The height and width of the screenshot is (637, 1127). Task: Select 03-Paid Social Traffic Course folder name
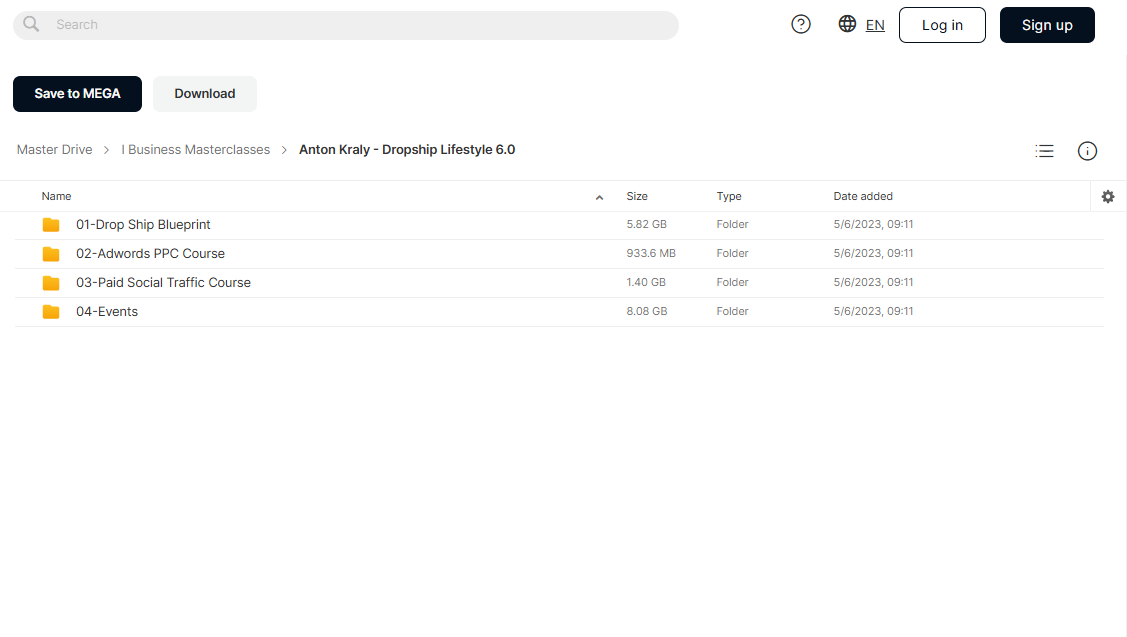[163, 283]
